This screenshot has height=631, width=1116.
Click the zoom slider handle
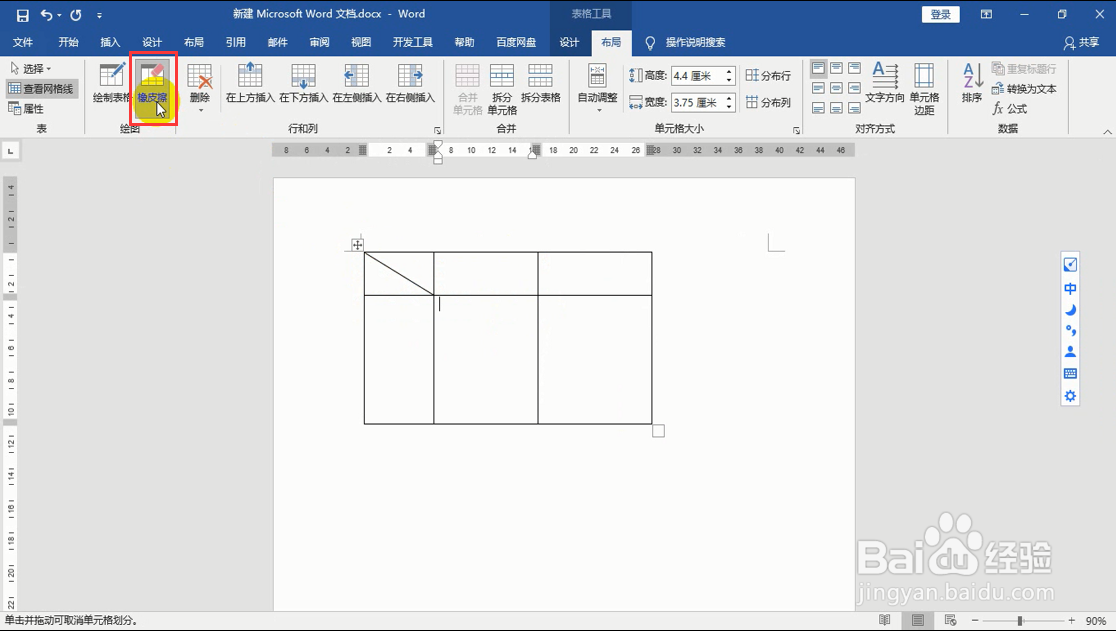pyautogui.click(x=1020, y=620)
